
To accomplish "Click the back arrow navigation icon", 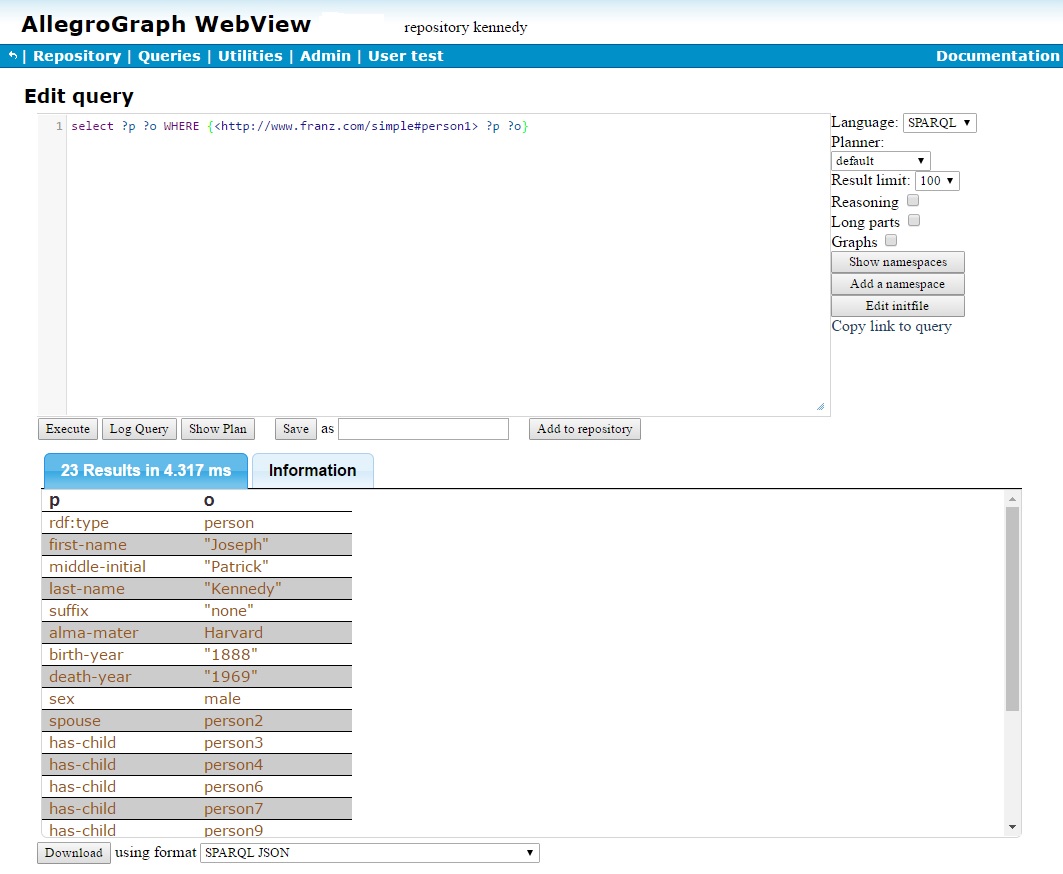I will coord(10,55).
